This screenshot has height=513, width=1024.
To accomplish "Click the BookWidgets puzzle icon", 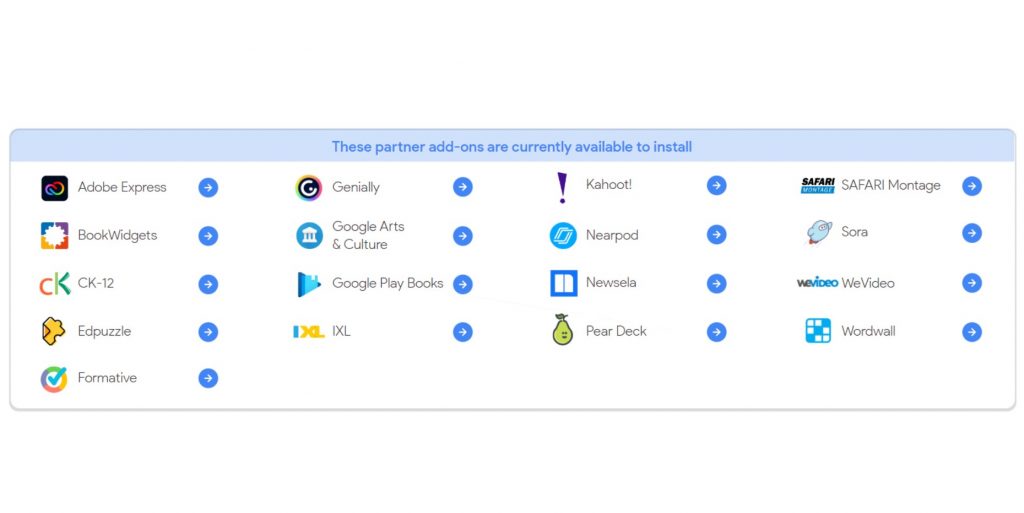I will click(54, 236).
